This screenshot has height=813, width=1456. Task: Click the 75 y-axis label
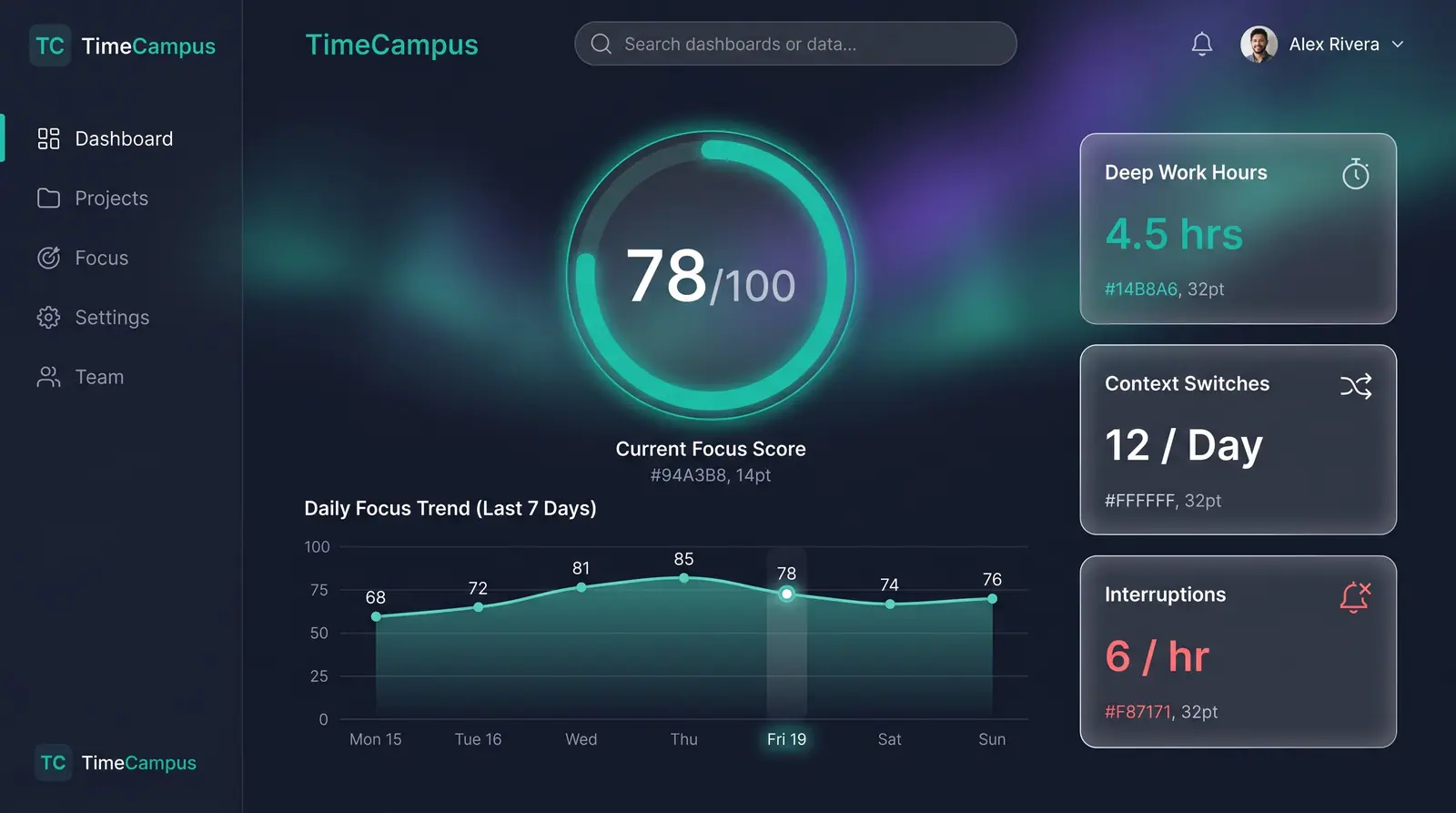click(x=319, y=590)
